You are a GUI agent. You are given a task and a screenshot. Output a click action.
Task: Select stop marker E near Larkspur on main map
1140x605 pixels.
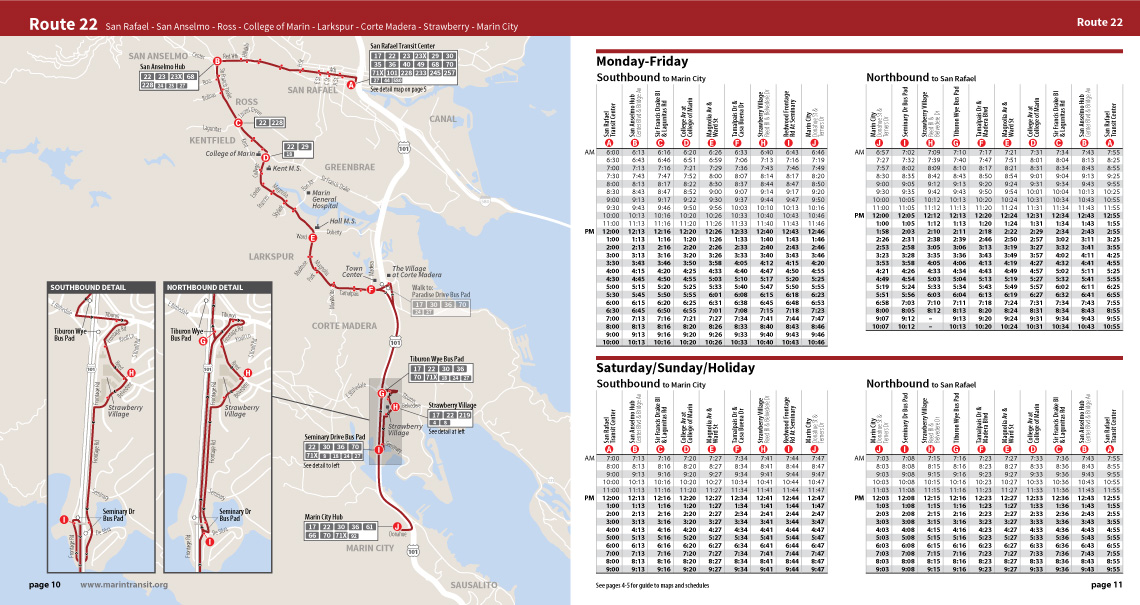313,237
